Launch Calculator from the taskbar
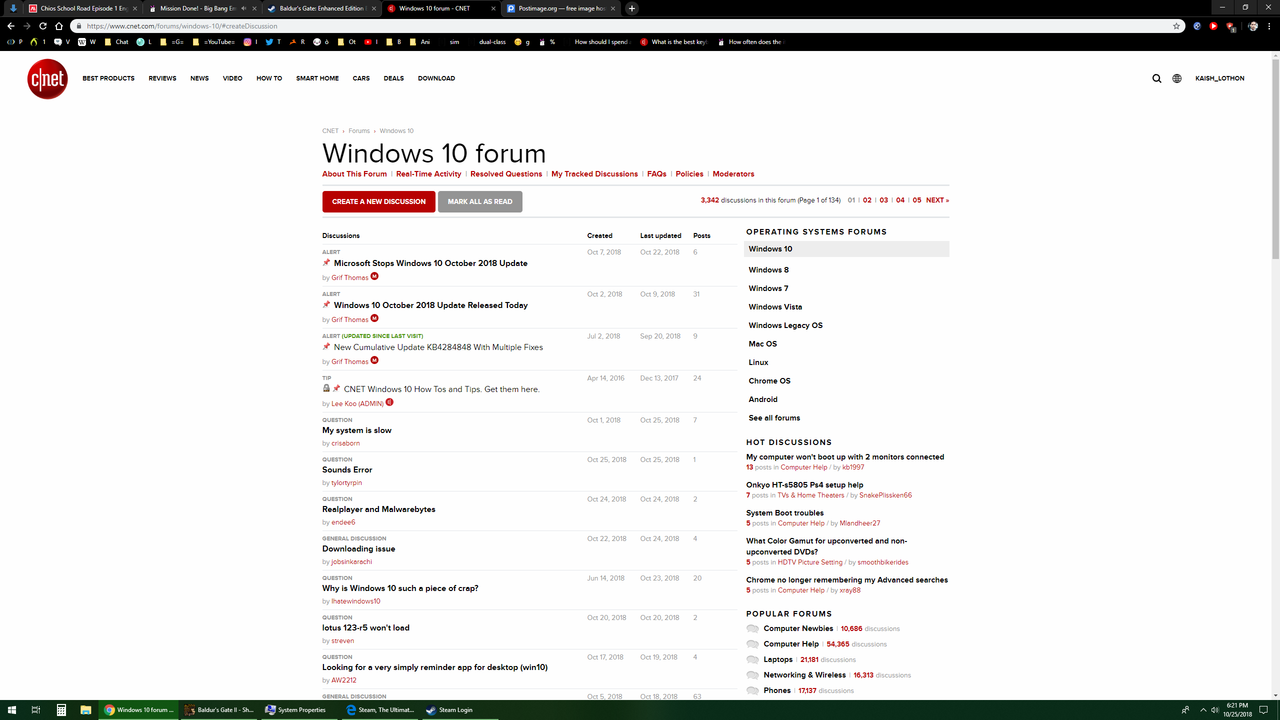 click(61, 710)
